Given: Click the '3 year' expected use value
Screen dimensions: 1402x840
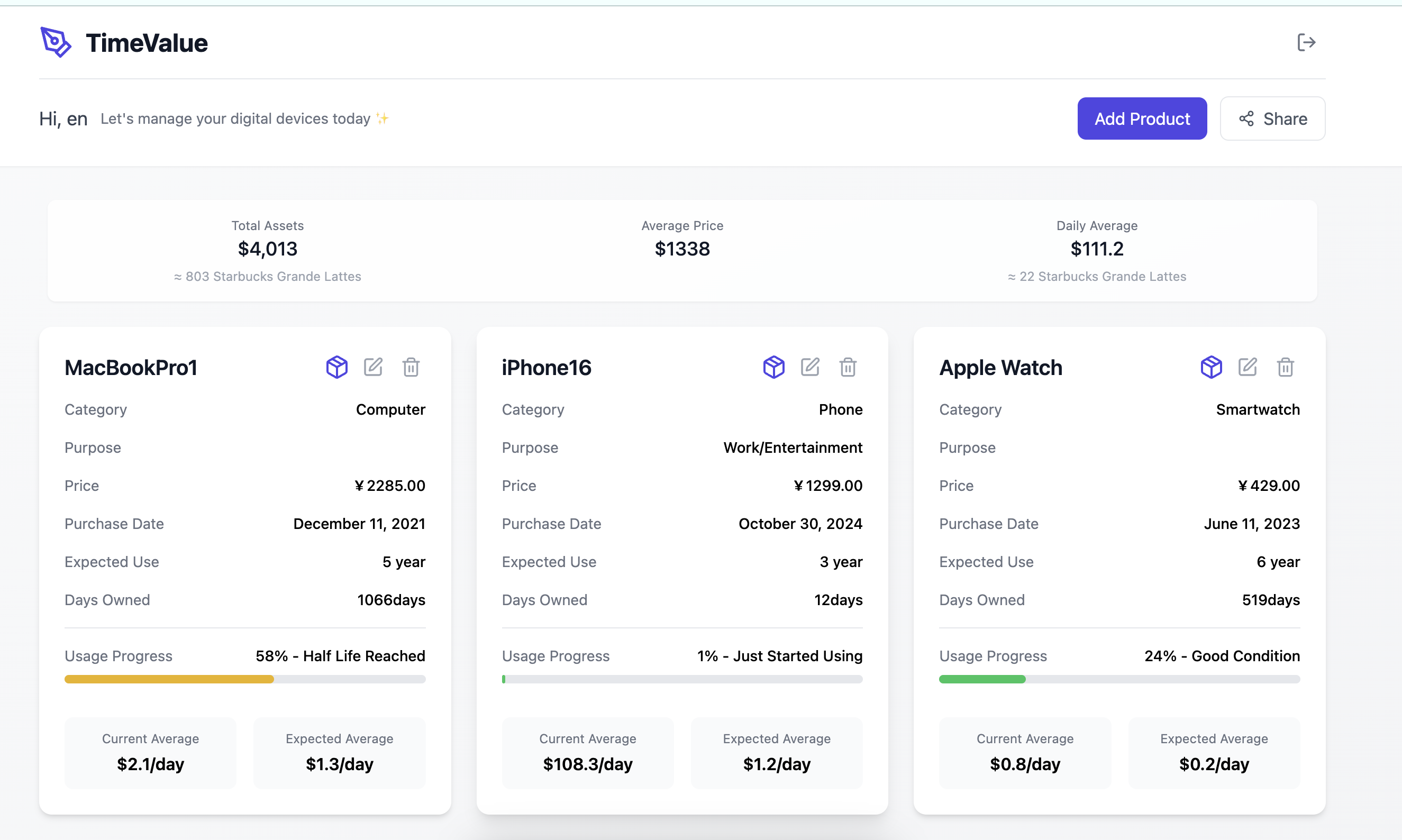Looking at the screenshot, I should pos(841,562).
